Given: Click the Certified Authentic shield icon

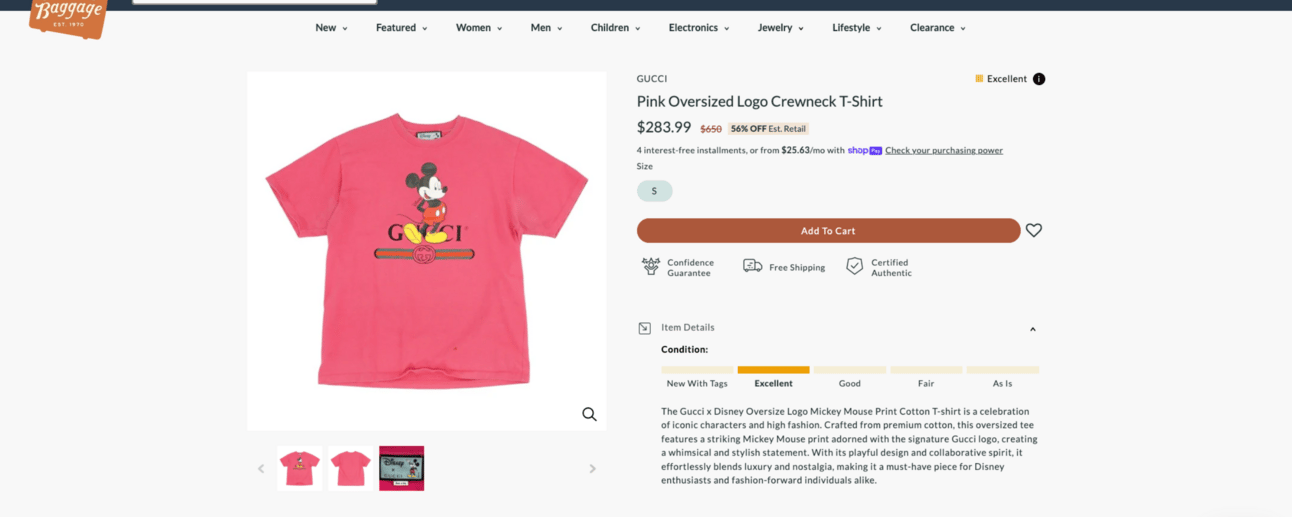Looking at the screenshot, I should 854,266.
